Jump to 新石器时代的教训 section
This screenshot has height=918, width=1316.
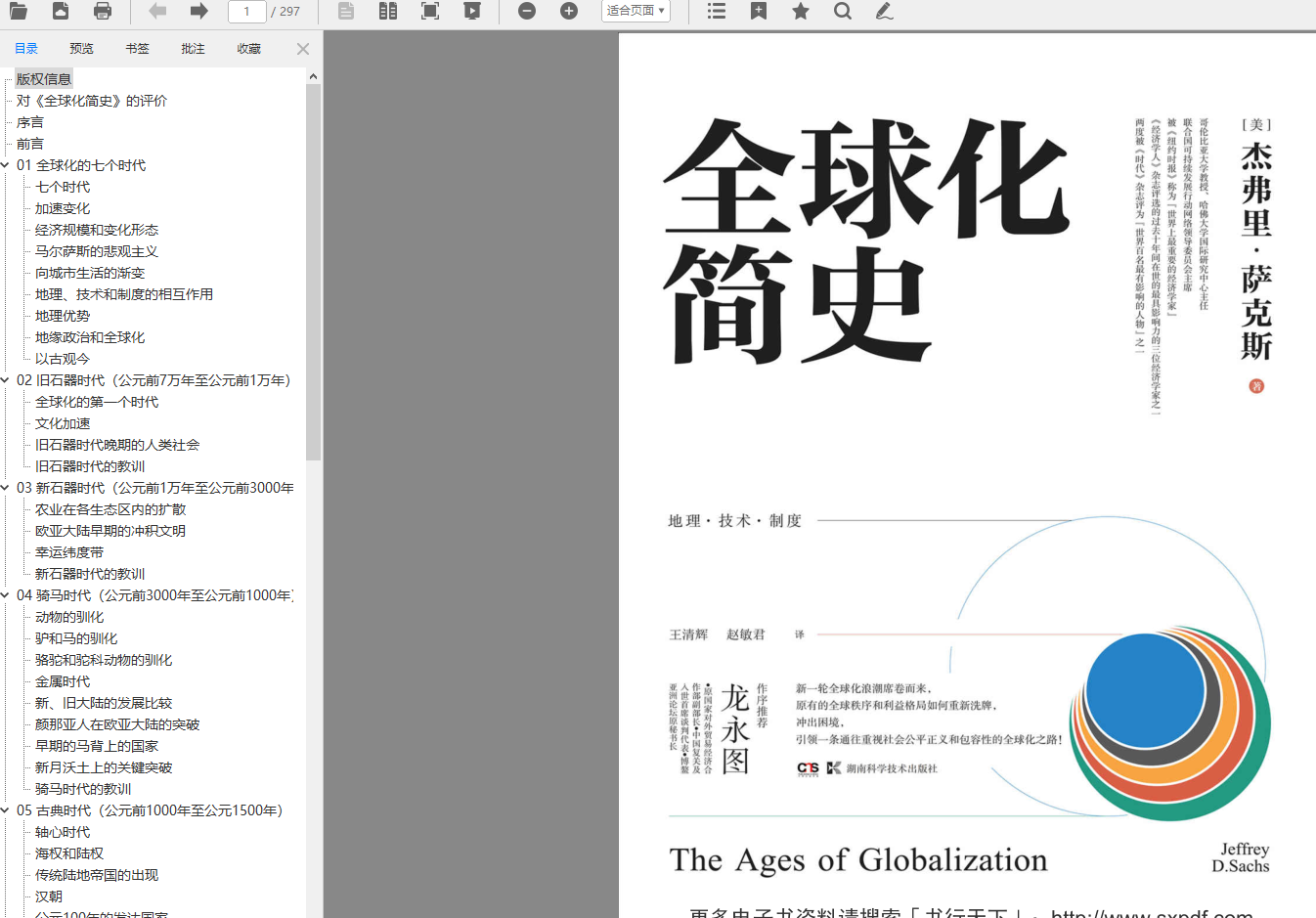pos(90,574)
